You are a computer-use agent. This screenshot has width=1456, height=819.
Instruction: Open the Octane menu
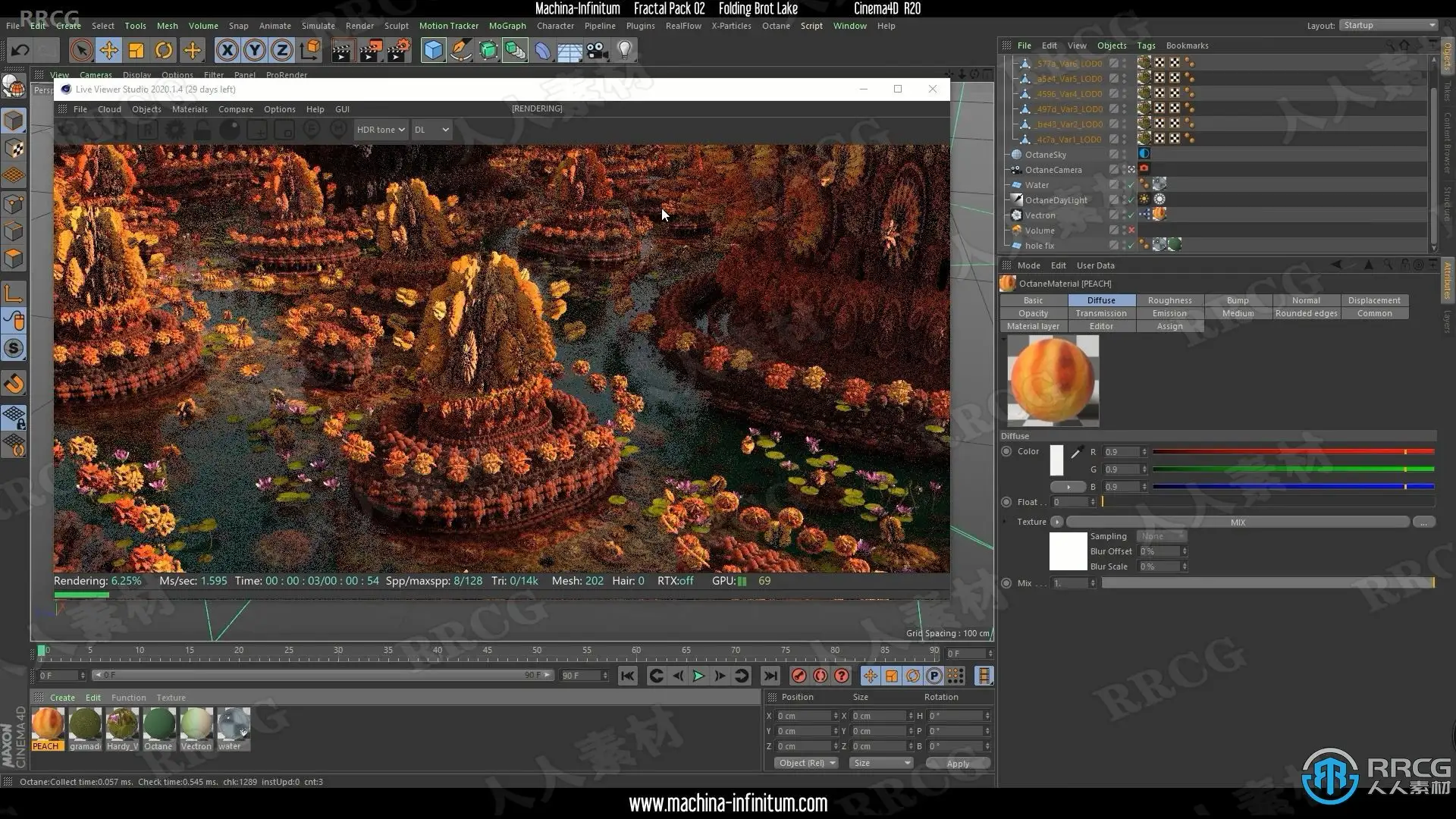coord(775,26)
